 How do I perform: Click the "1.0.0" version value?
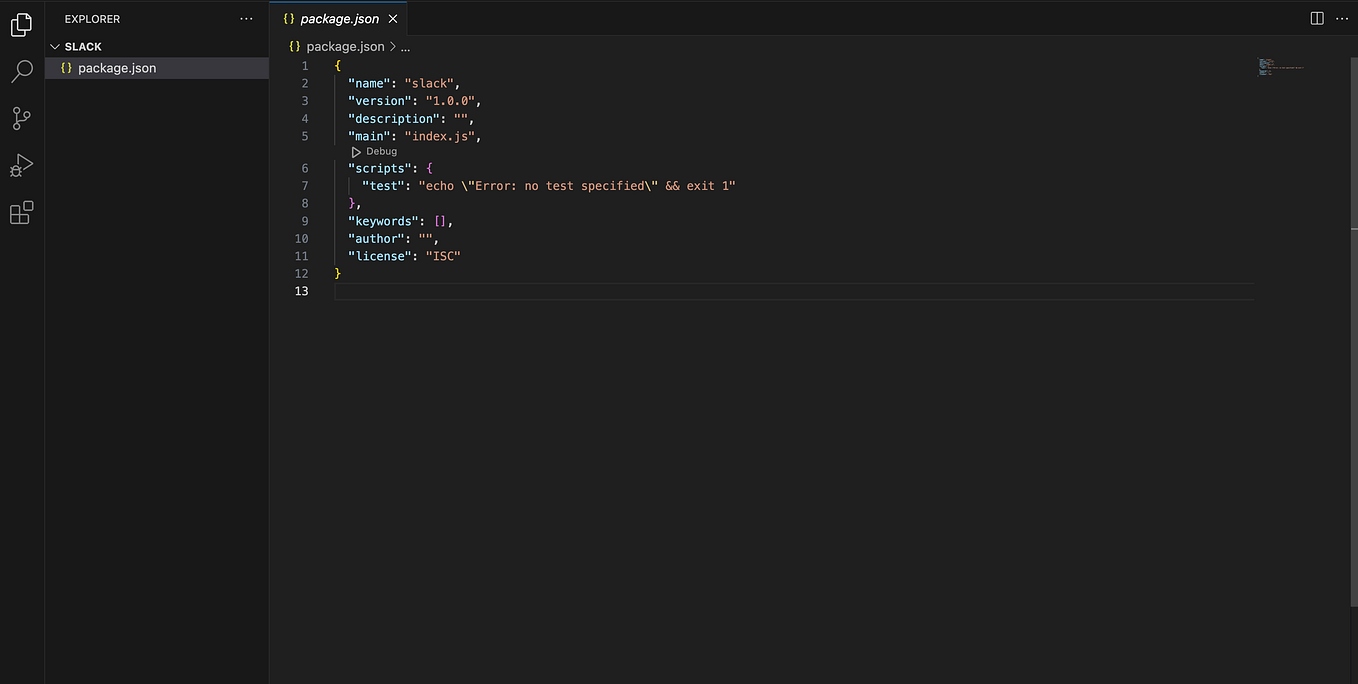point(450,101)
